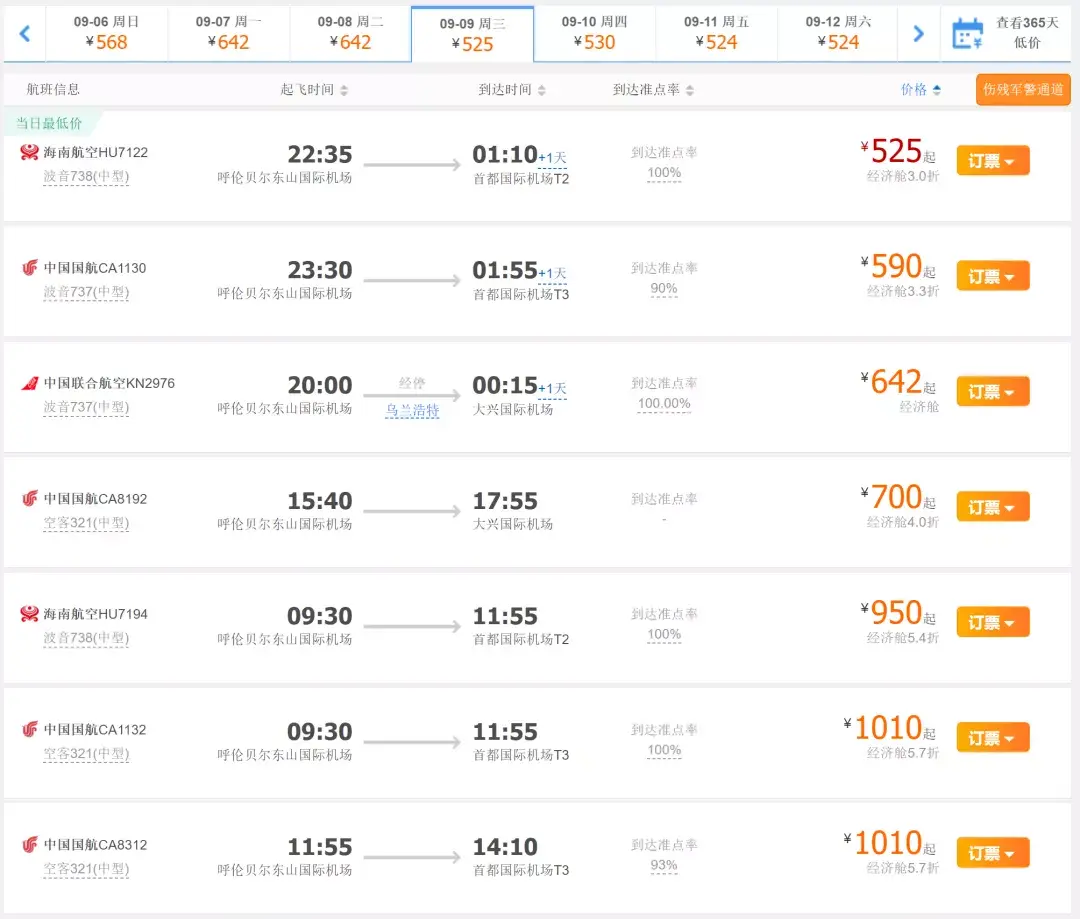Switch to the 09-06 Sunday ¥568 date tab
1080x919 pixels.
tap(107, 33)
